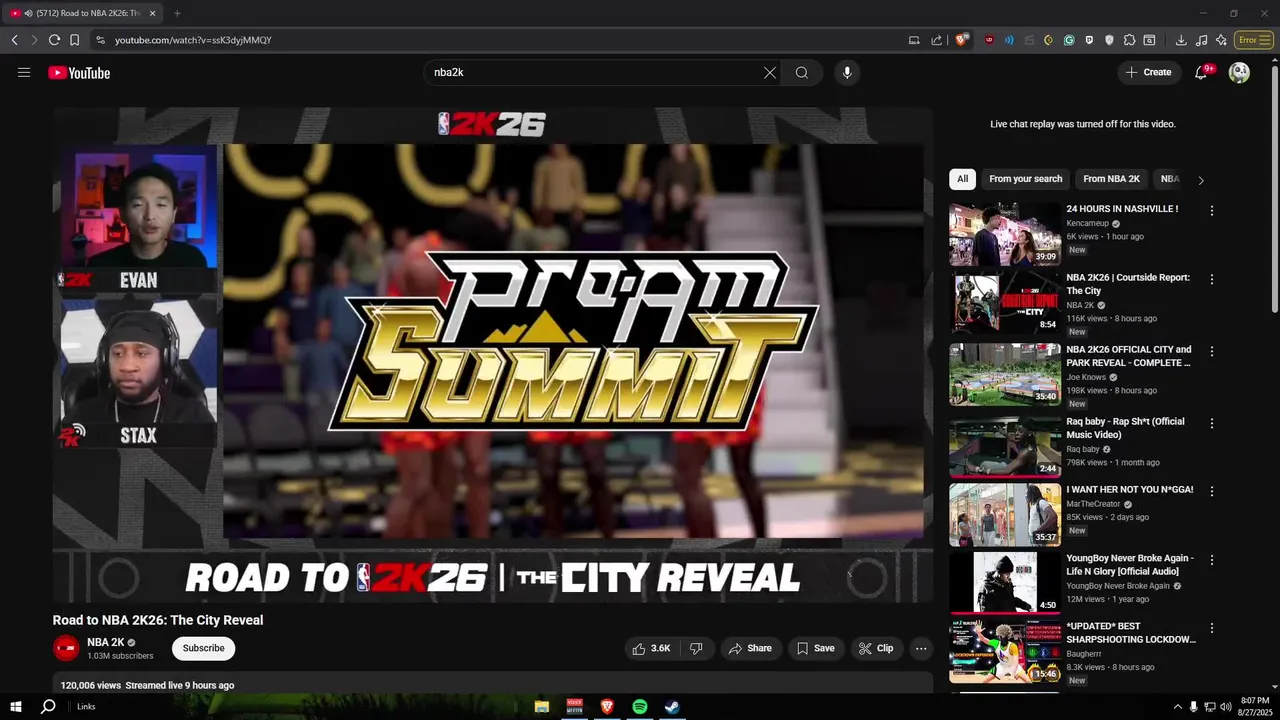
Task: Click the Joe Knows channel name
Action: [x=1086, y=377]
